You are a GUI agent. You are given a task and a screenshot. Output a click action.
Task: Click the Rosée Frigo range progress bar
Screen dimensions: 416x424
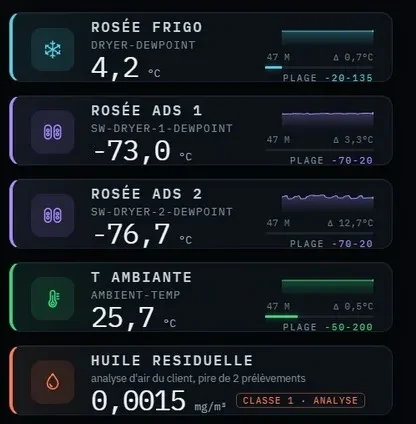click(x=319, y=68)
